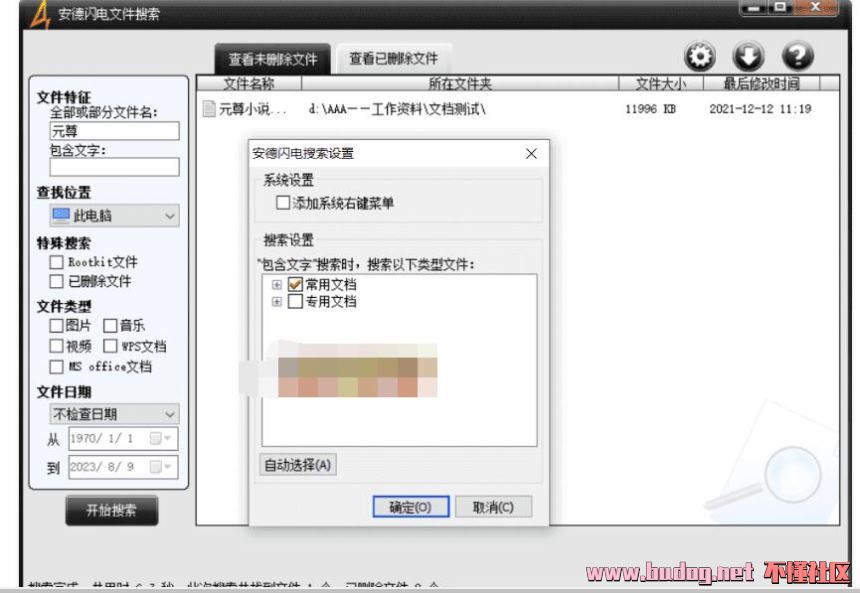
Task: Close the 安德闪电搜索设置 dialog
Action: coord(531,154)
